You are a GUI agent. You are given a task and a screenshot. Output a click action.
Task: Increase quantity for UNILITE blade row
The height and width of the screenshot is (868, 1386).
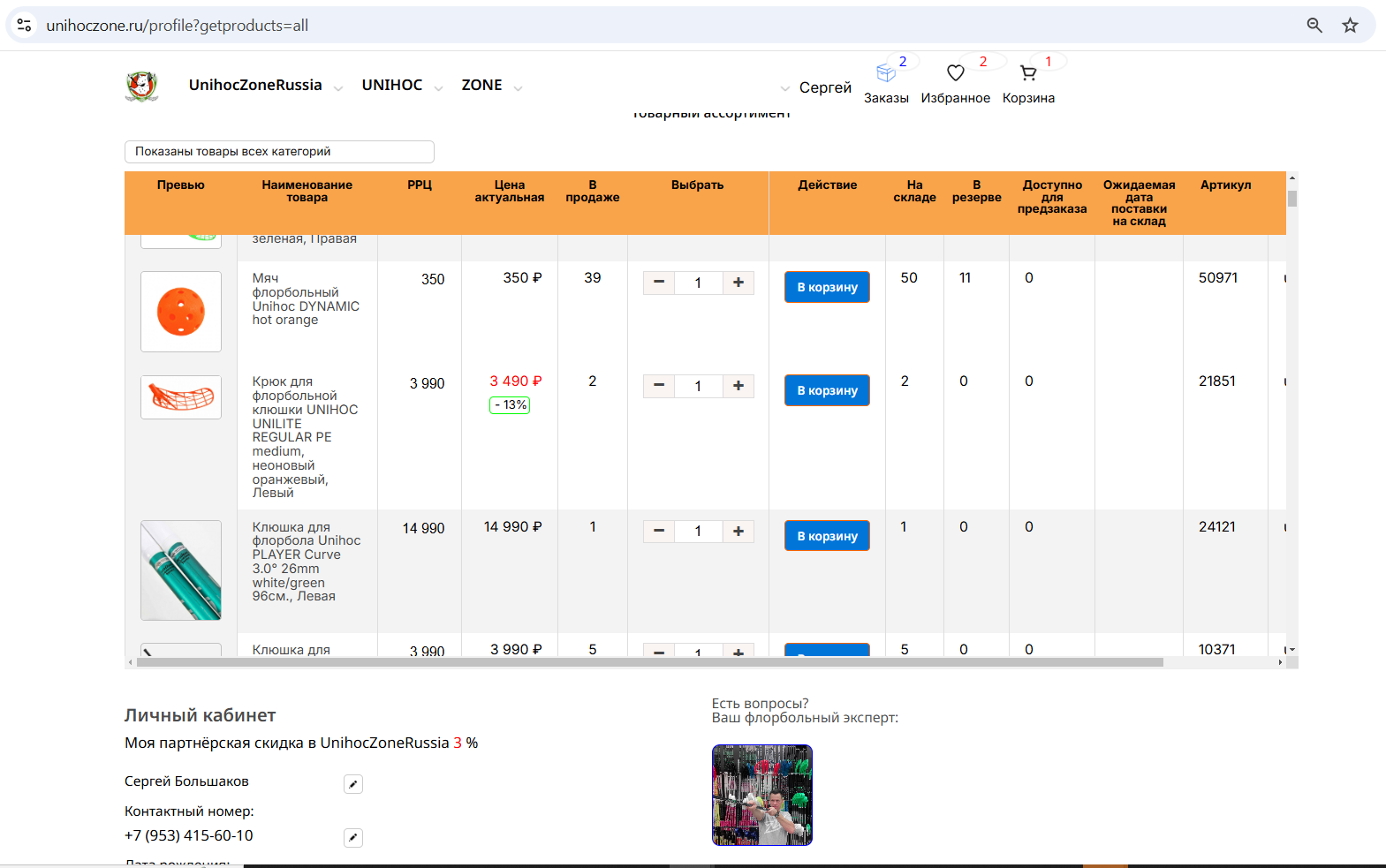coord(738,386)
